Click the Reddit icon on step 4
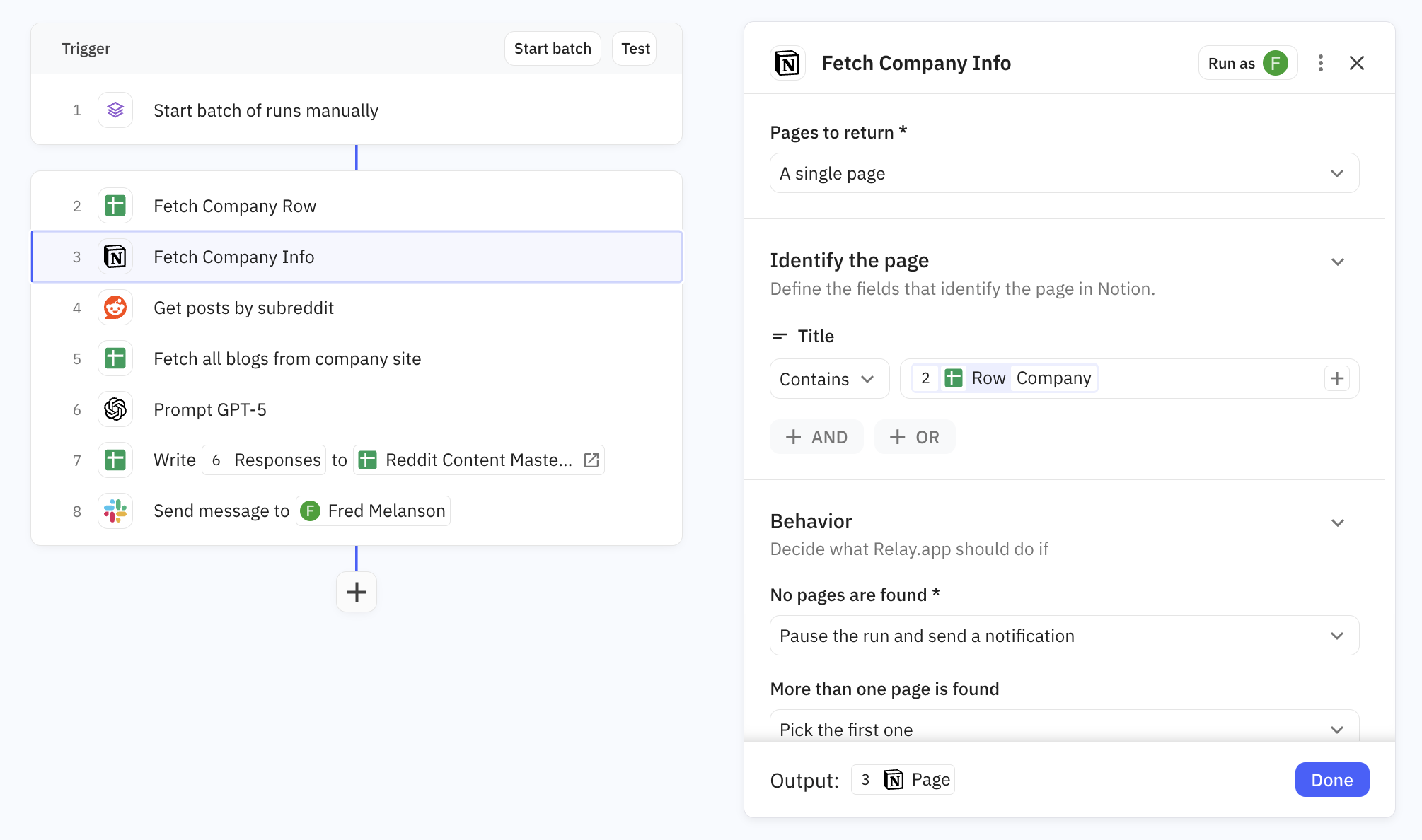The height and width of the screenshot is (840, 1422). click(115, 308)
